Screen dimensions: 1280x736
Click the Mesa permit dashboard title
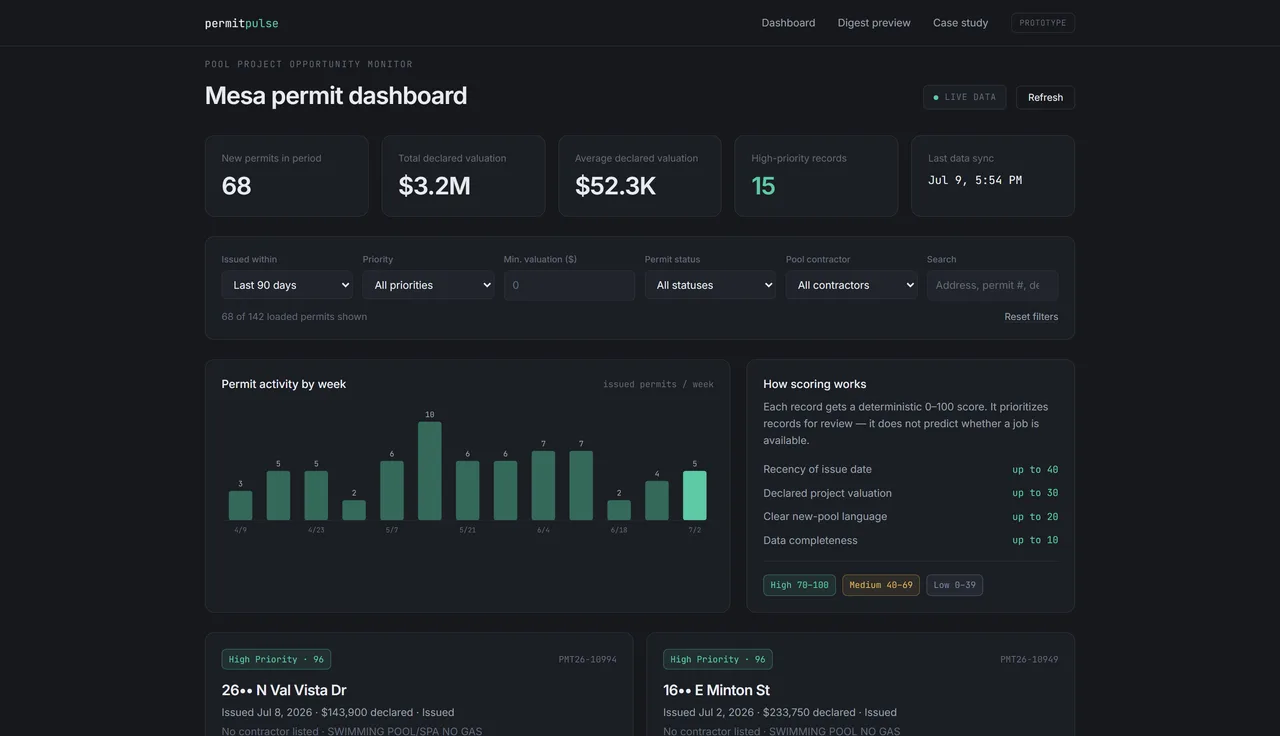[336, 96]
